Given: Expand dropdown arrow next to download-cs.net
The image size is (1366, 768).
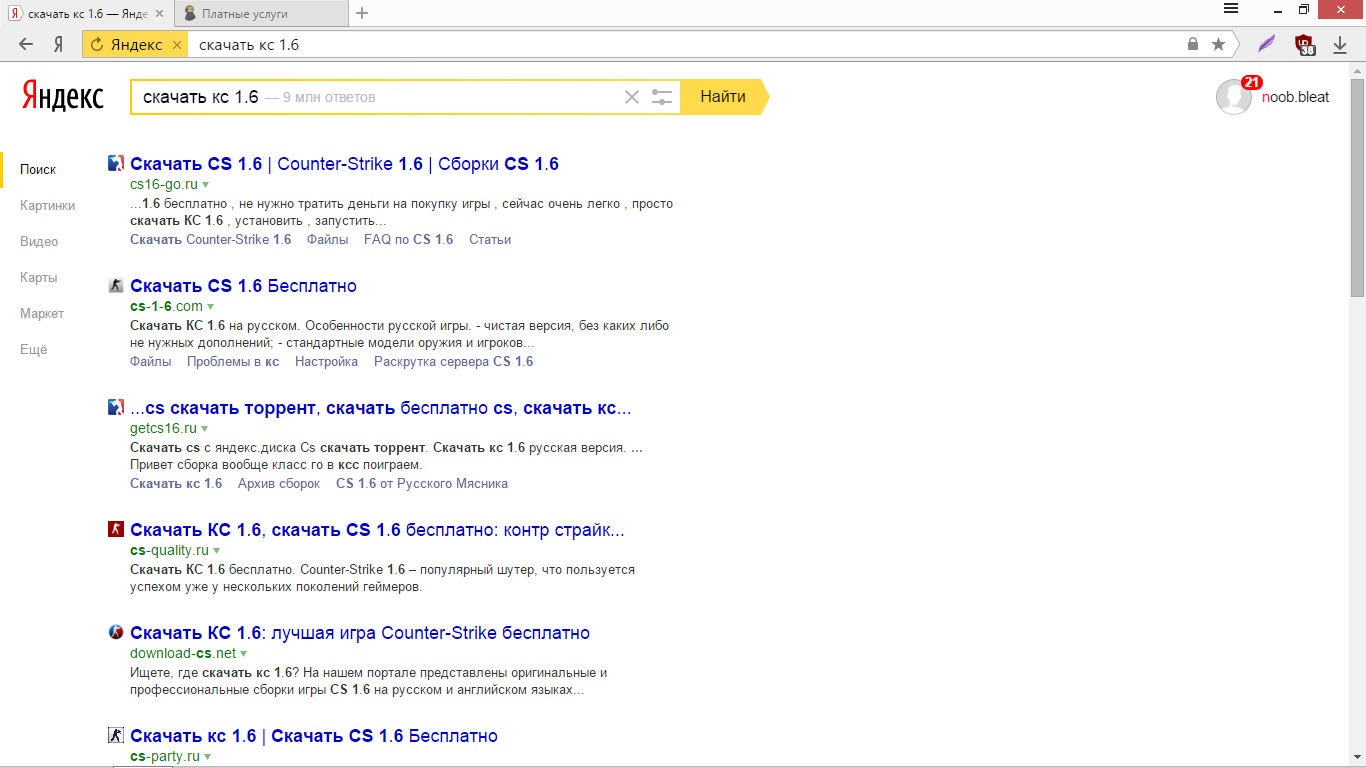Looking at the screenshot, I should point(244,654).
